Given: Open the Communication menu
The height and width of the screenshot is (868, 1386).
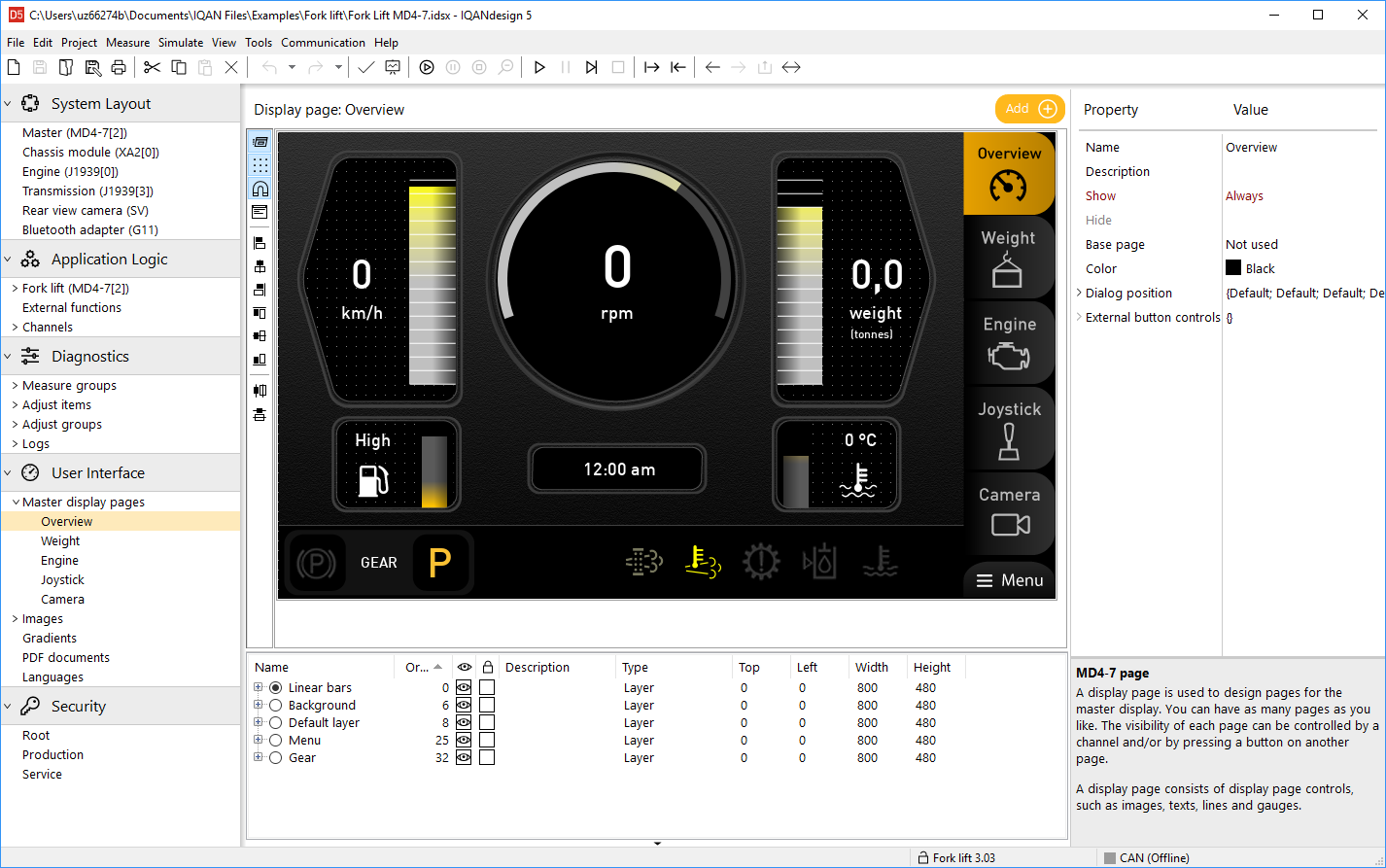Looking at the screenshot, I should [323, 43].
